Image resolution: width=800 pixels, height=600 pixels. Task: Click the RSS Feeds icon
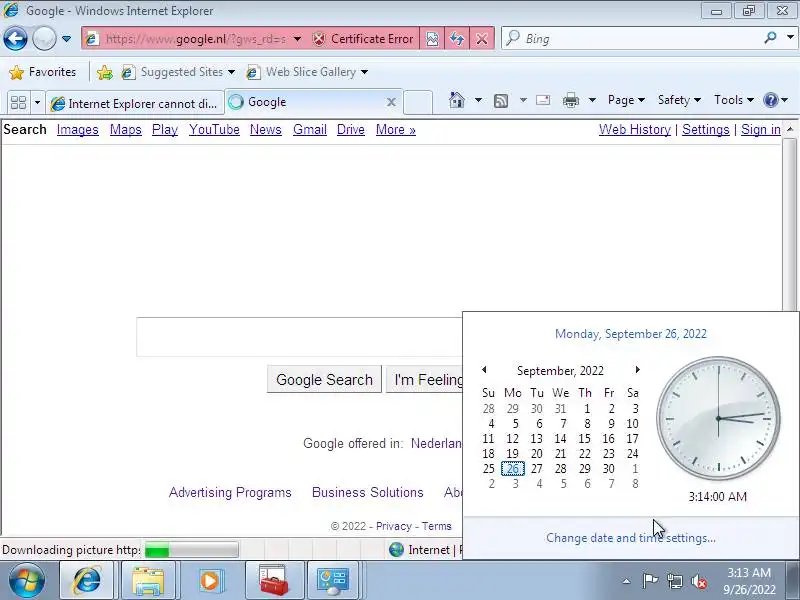pyautogui.click(x=501, y=101)
